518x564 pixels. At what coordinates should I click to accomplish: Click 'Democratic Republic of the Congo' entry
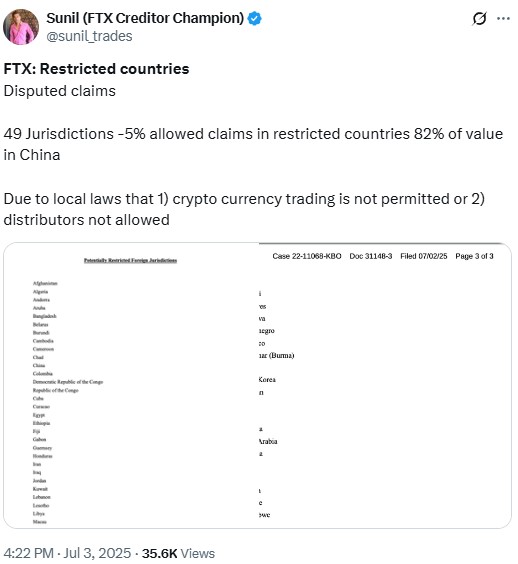pos(68,382)
